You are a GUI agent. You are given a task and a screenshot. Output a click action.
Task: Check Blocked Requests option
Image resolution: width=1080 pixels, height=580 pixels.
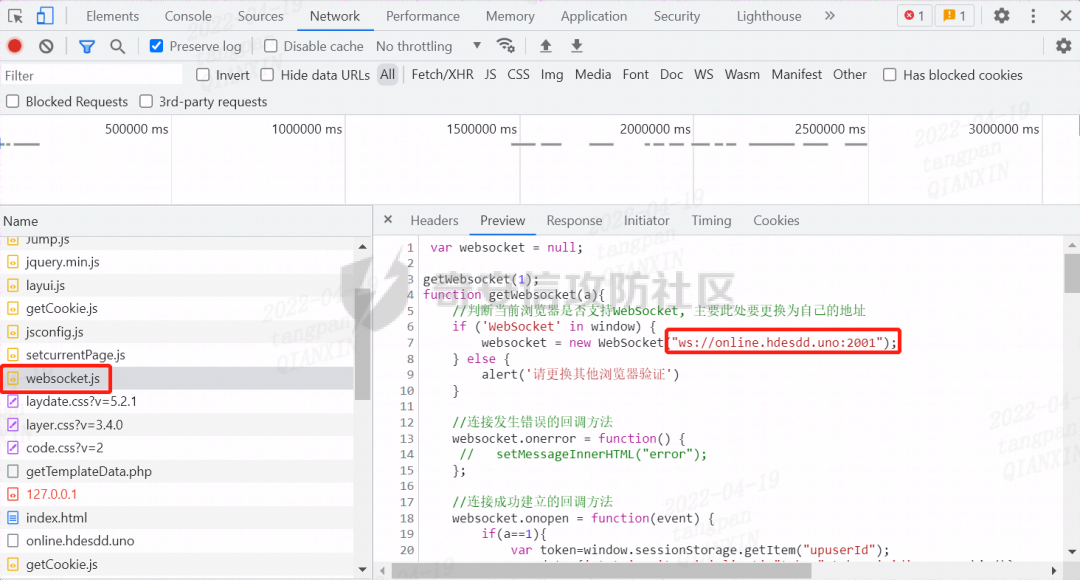click(12, 102)
